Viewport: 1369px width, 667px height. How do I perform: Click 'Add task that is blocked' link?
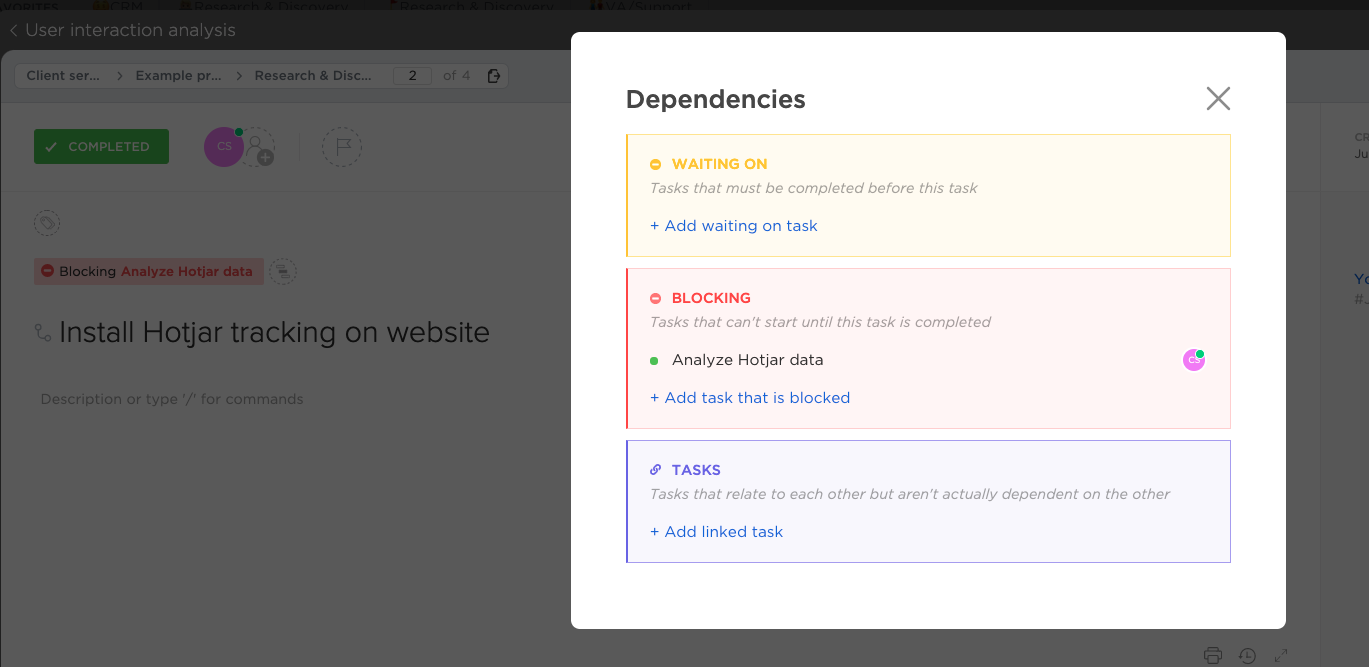[x=750, y=398]
